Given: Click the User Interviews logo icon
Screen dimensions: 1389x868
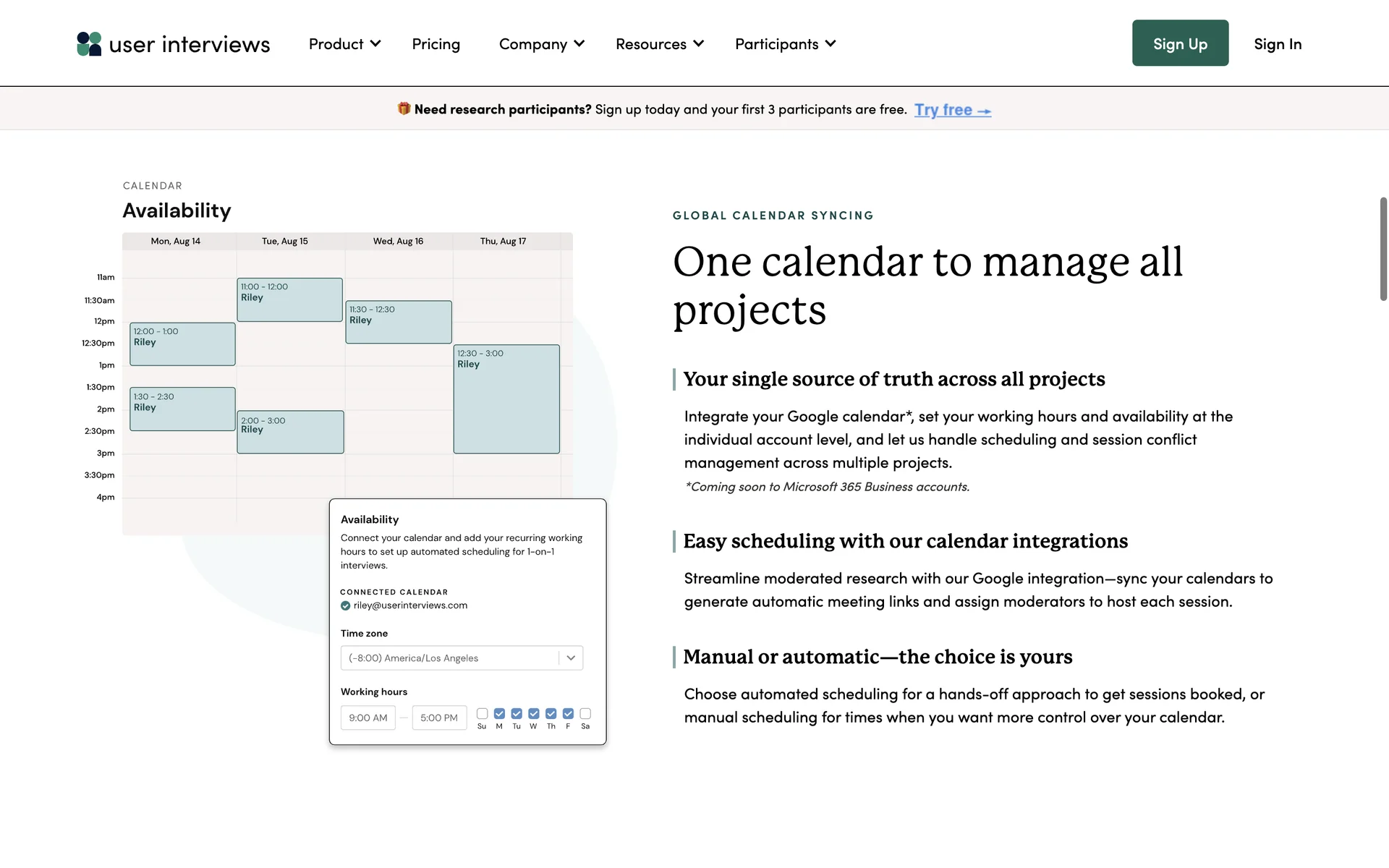Looking at the screenshot, I should [89, 44].
